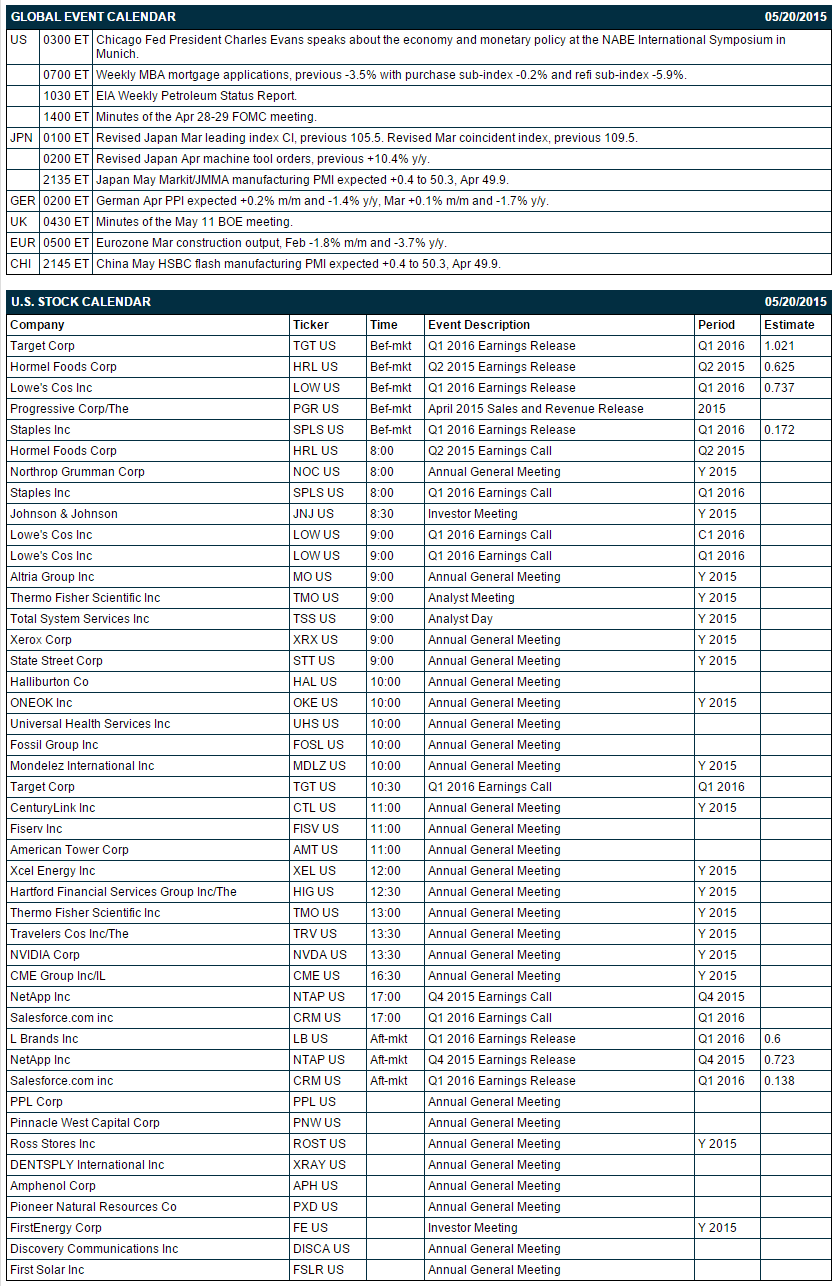
Task: Click the First Solar Inc company cell
Action: (x=148, y=1270)
